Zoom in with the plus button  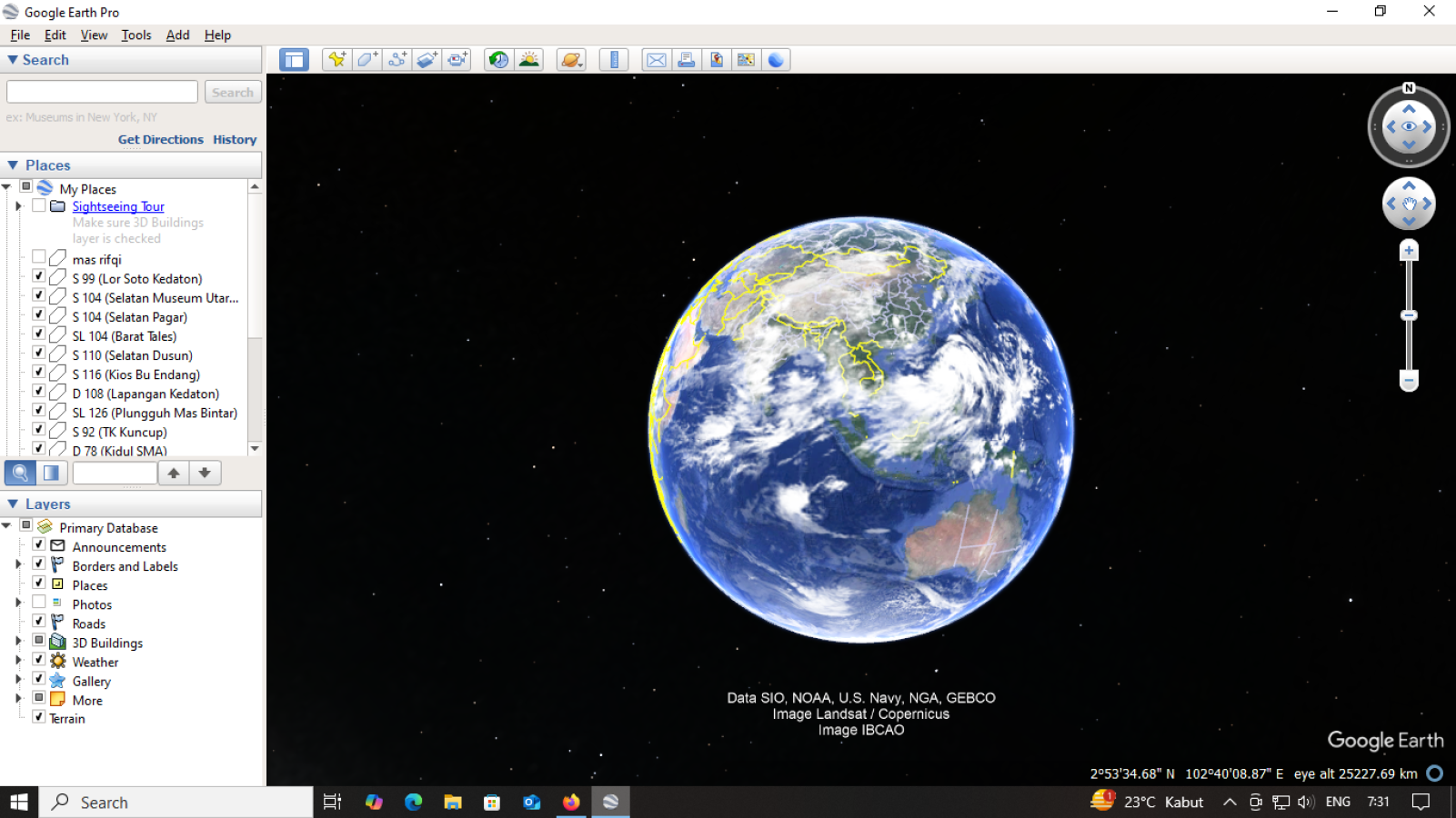point(1409,251)
